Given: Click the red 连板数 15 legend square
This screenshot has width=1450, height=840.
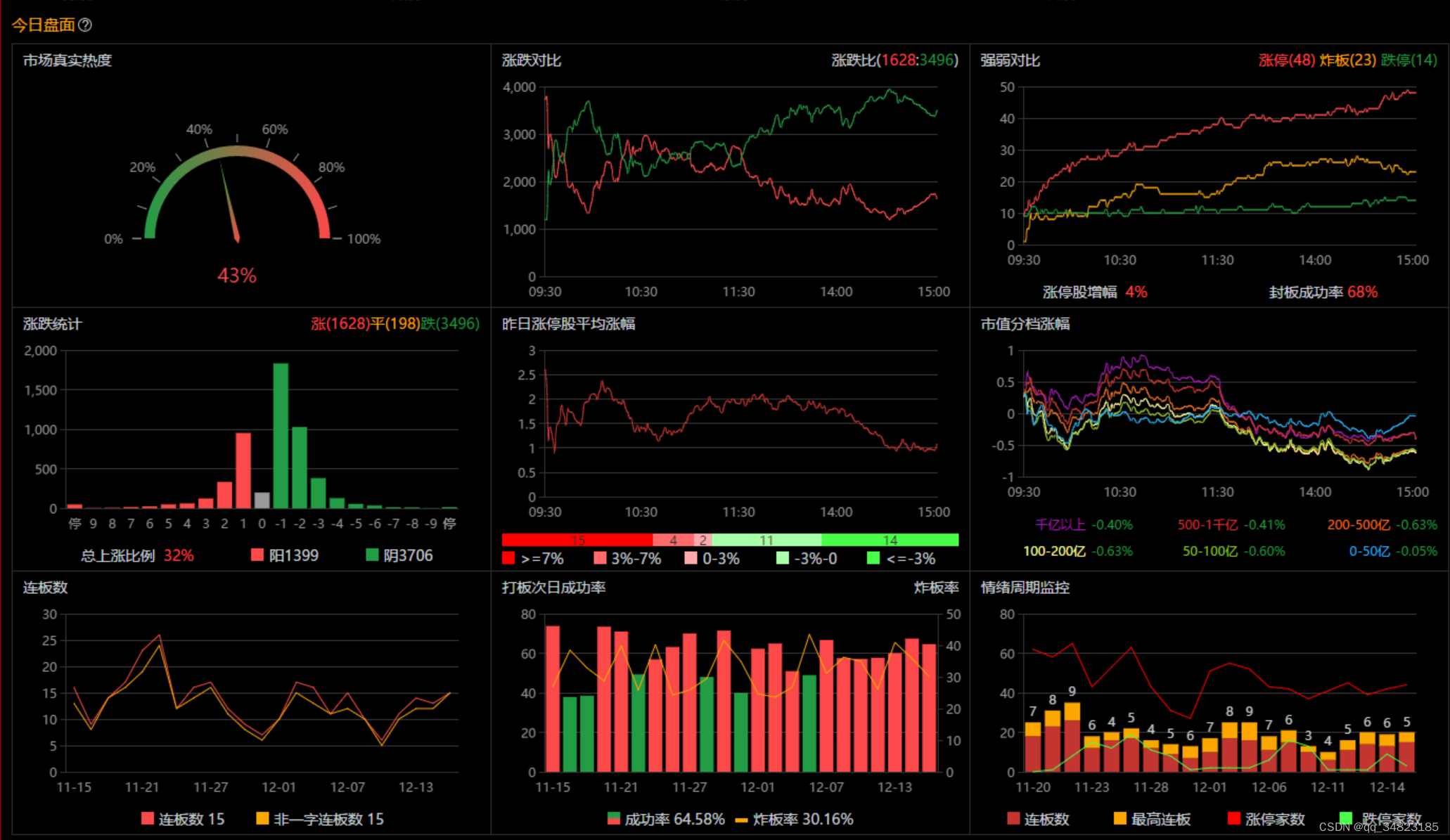Looking at the screenshot, I should [x=147, y=818].
